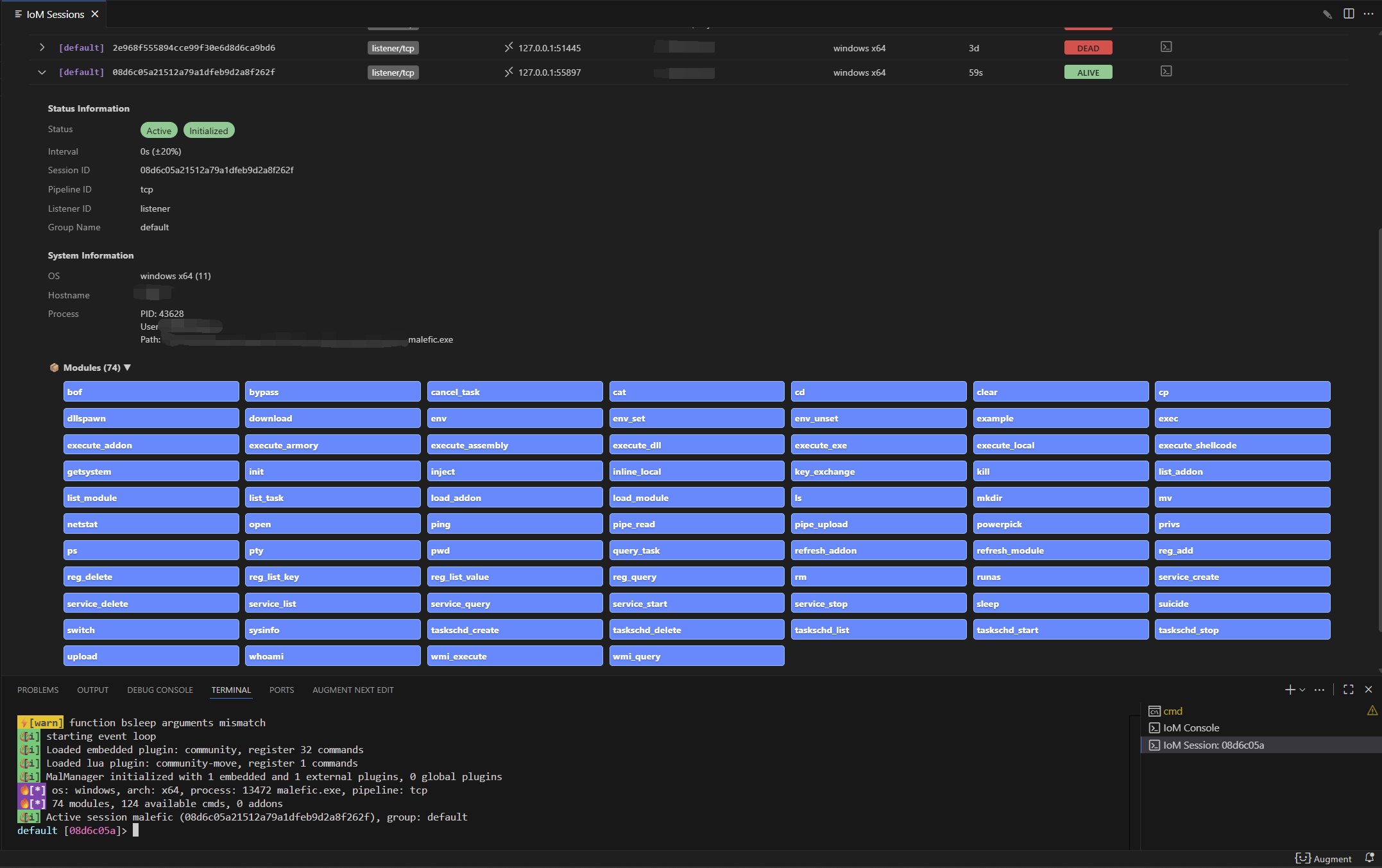This screenshot has height=868, width=1382.
Task: Click the 'windows x64 (11)' OS value
Action: 175,276
